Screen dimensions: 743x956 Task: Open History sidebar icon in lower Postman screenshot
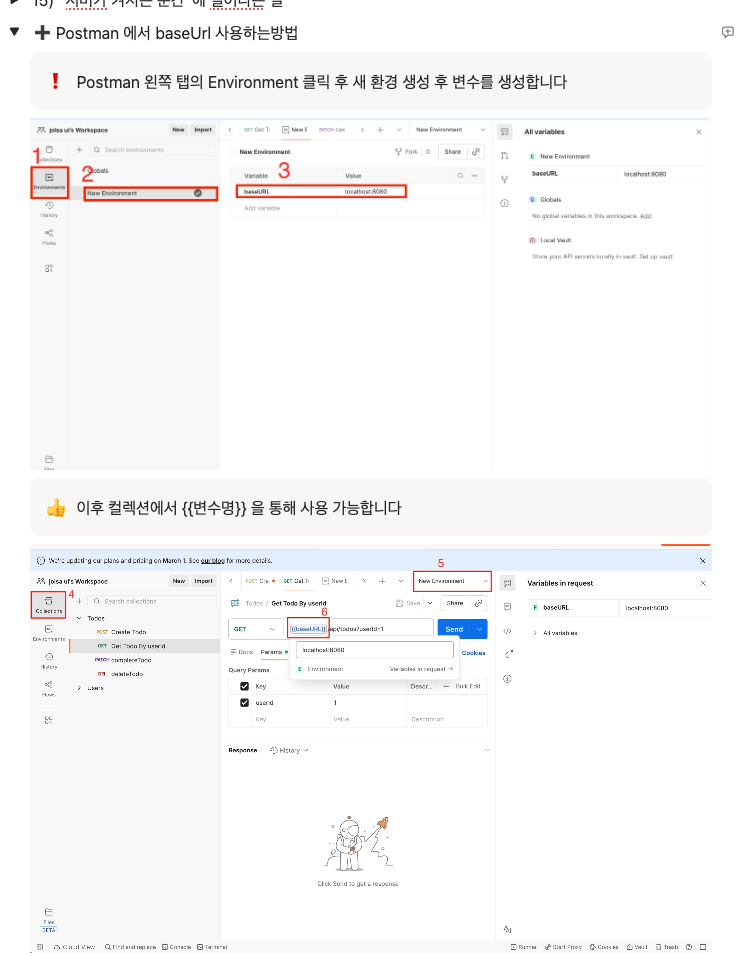coord(49,660)
